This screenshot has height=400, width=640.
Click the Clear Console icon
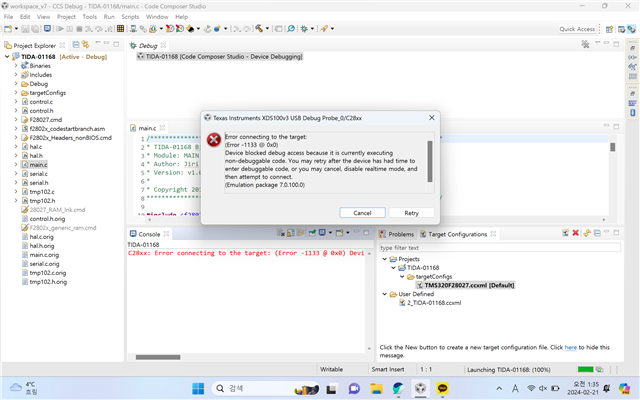point(281,233)
